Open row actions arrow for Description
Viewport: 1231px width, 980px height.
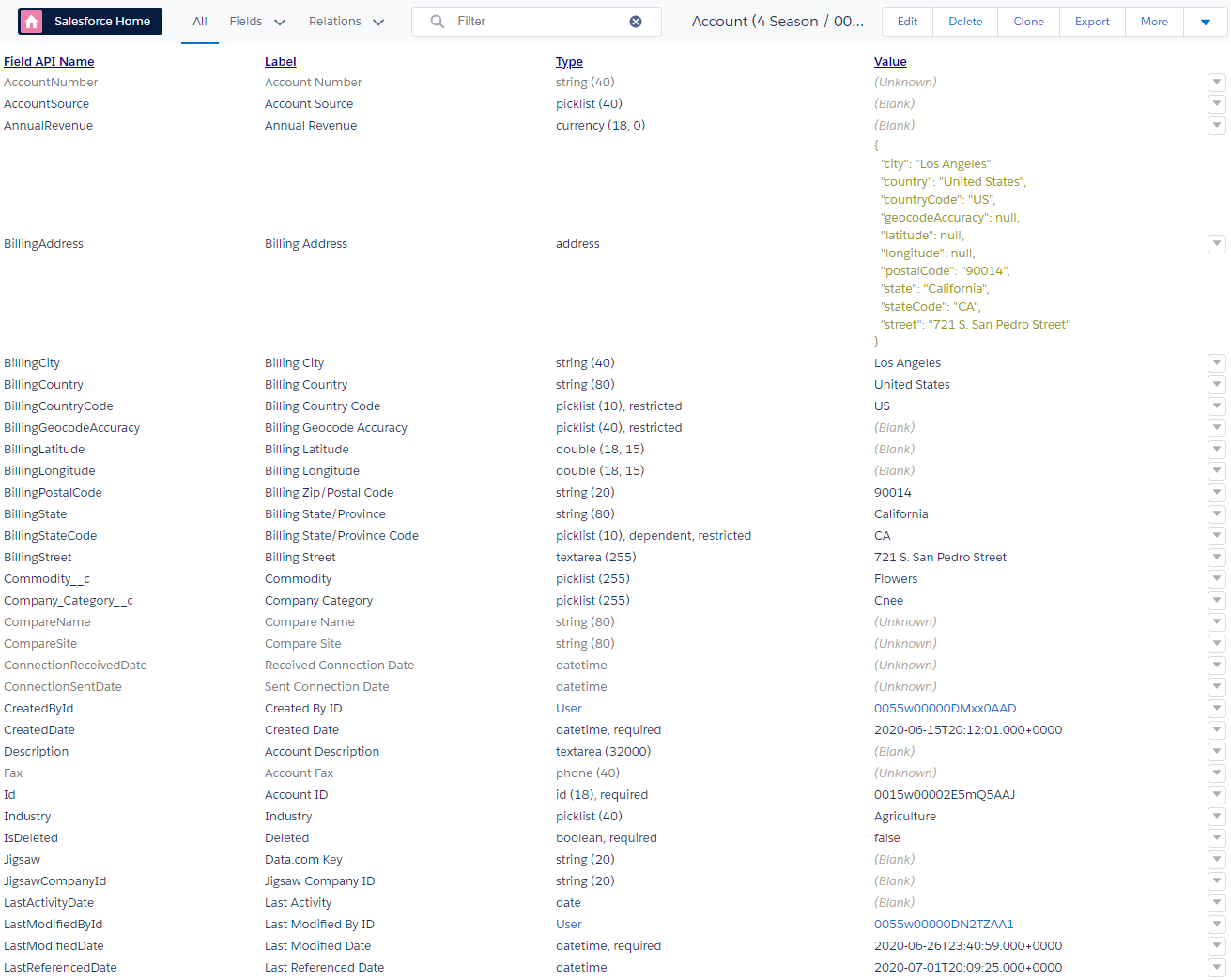pos(1217,752)
